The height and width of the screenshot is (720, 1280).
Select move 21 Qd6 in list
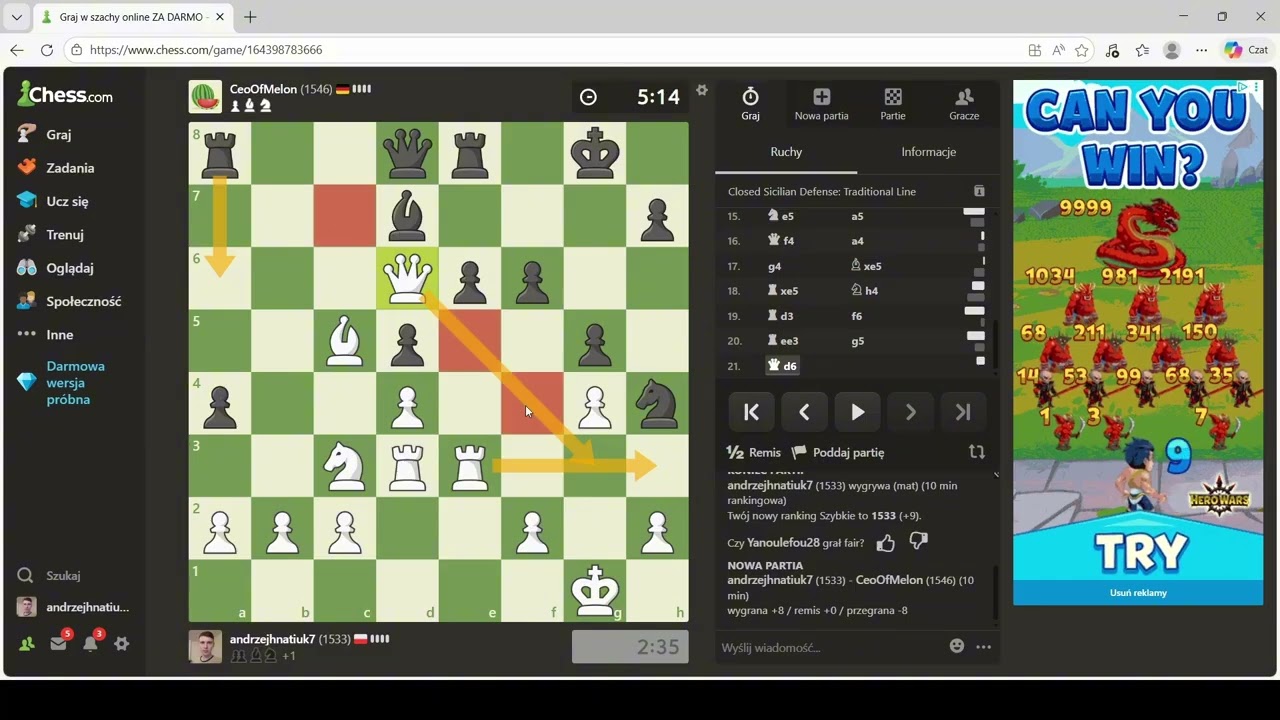tap(782, 366)
